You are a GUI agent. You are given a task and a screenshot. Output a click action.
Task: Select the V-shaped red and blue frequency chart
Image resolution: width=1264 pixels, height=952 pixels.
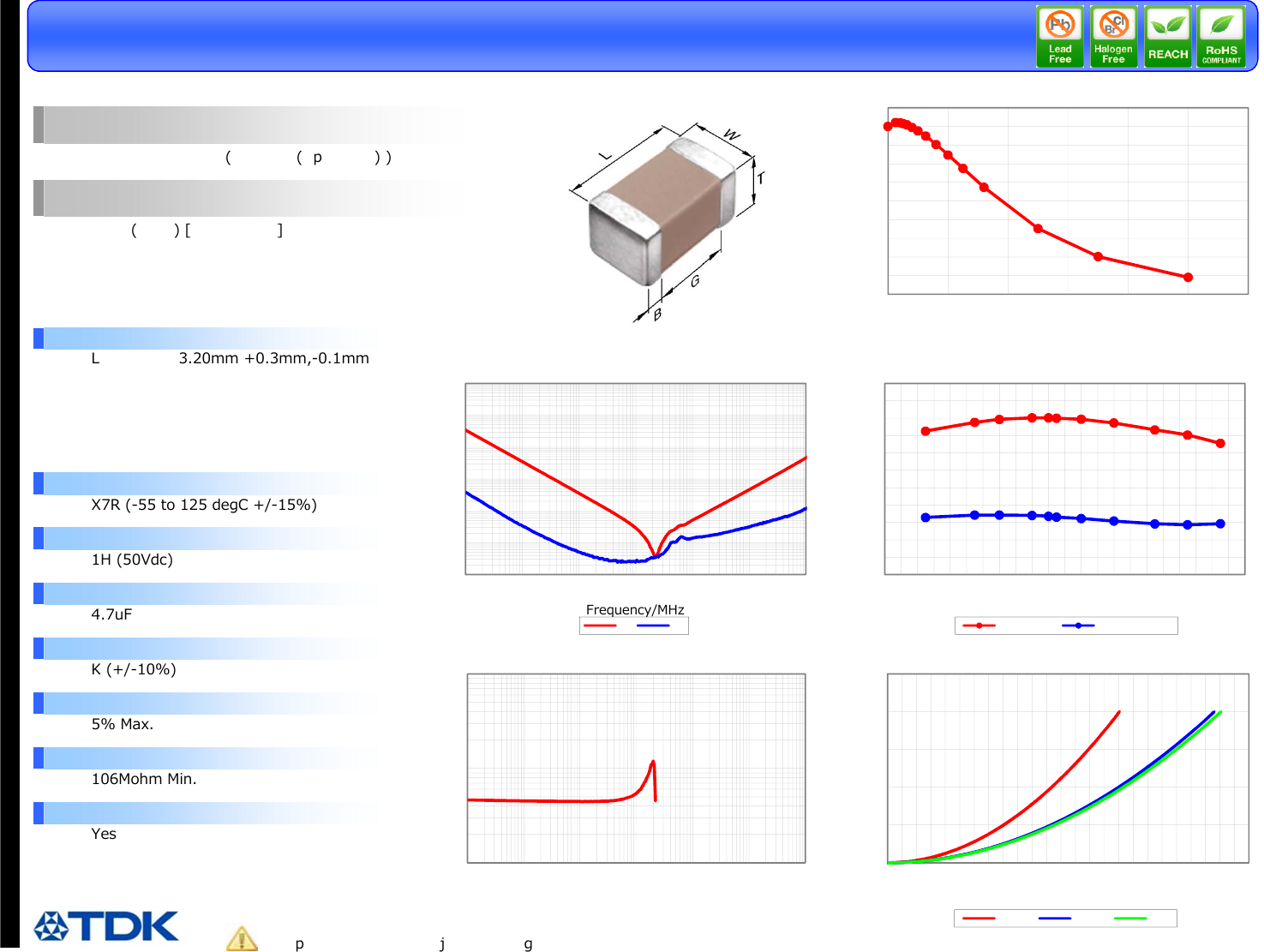pyautogui.click(x=635, y=478)
